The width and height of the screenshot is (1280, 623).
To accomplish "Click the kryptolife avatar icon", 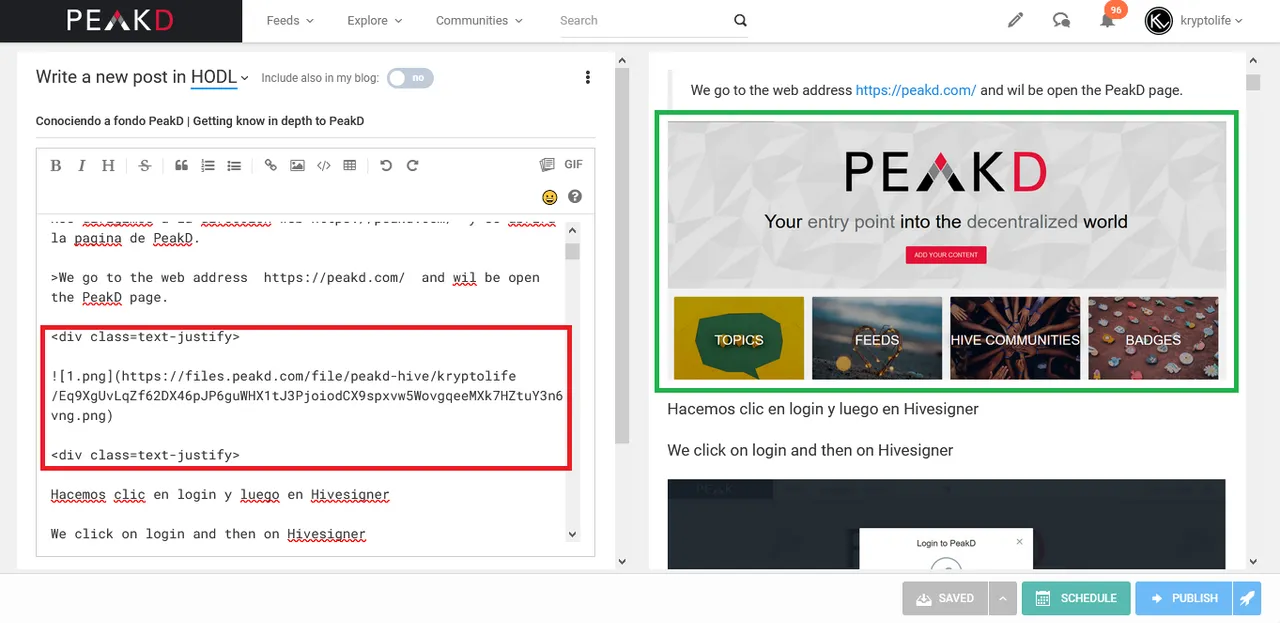I will [1158, 20].
